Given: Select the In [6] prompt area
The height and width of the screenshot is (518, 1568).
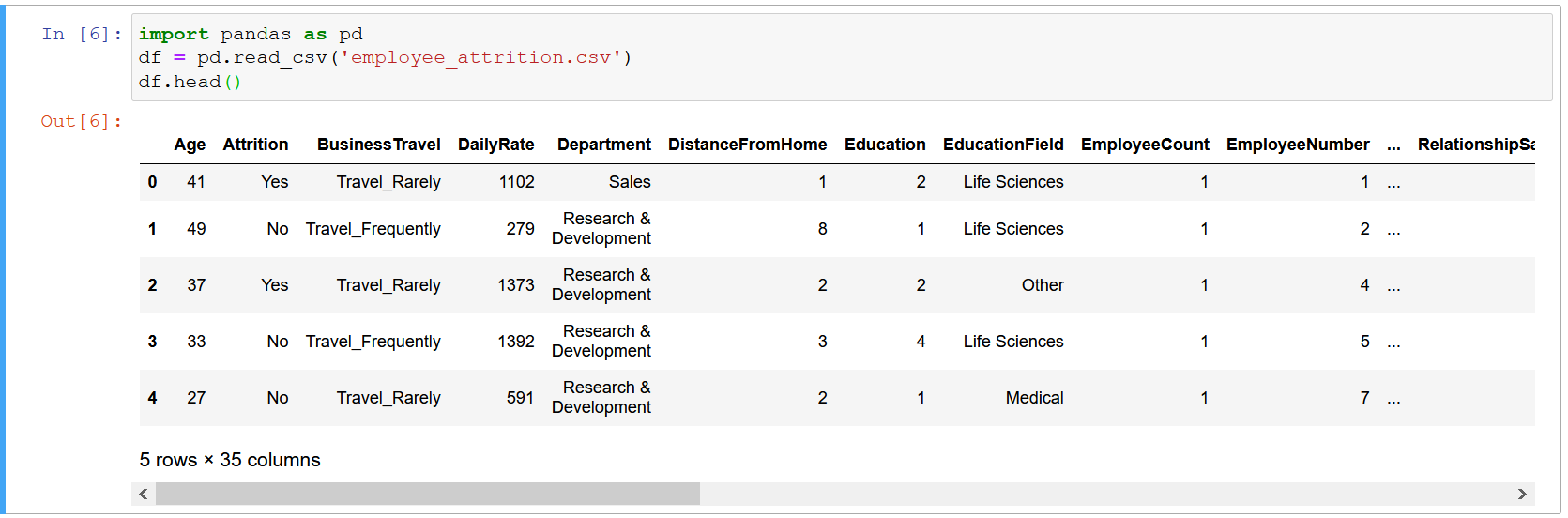Looking at the screenshot, I should [x=82, y=34].
